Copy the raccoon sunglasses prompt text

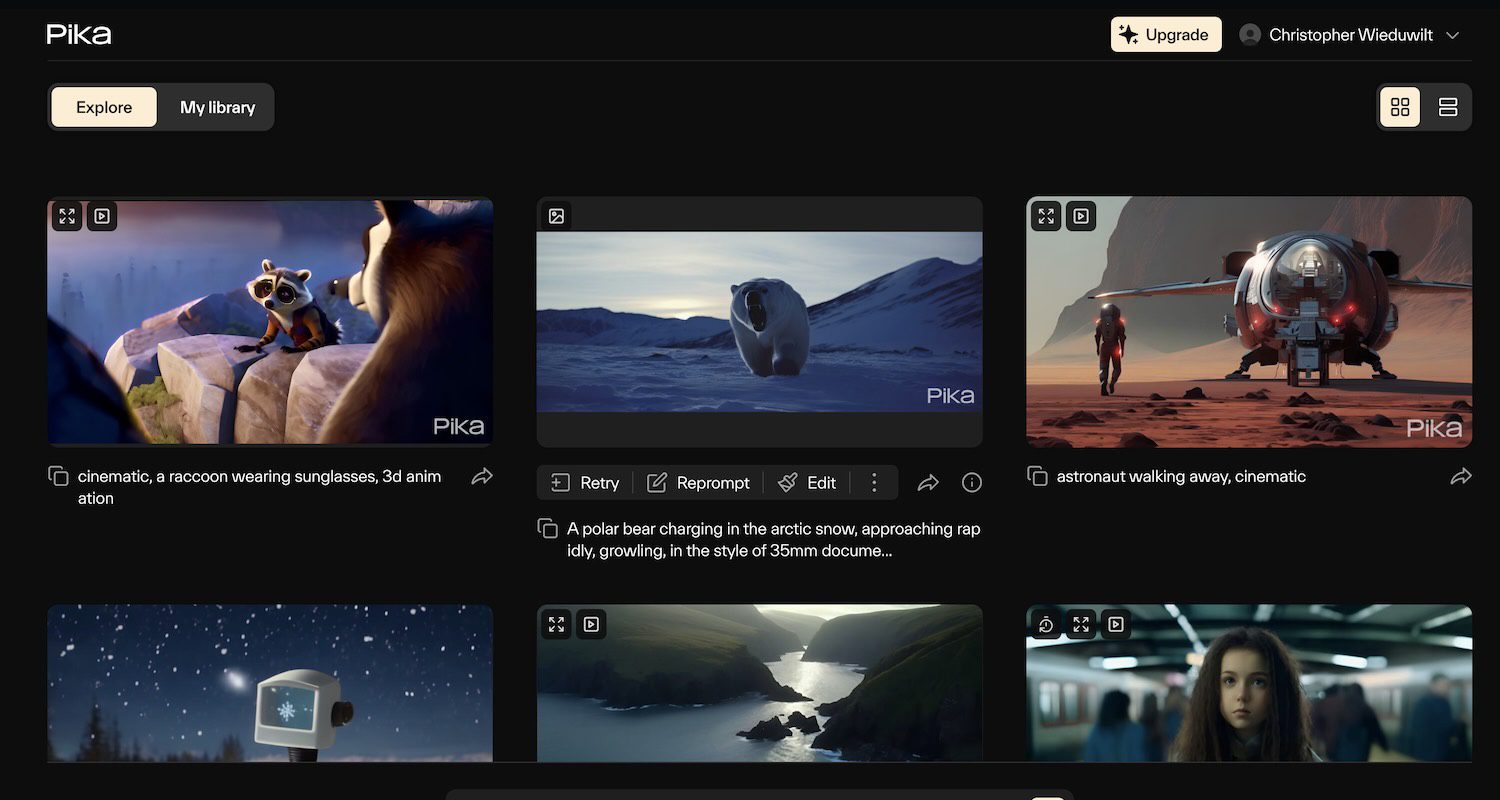(x=59, y=476)
